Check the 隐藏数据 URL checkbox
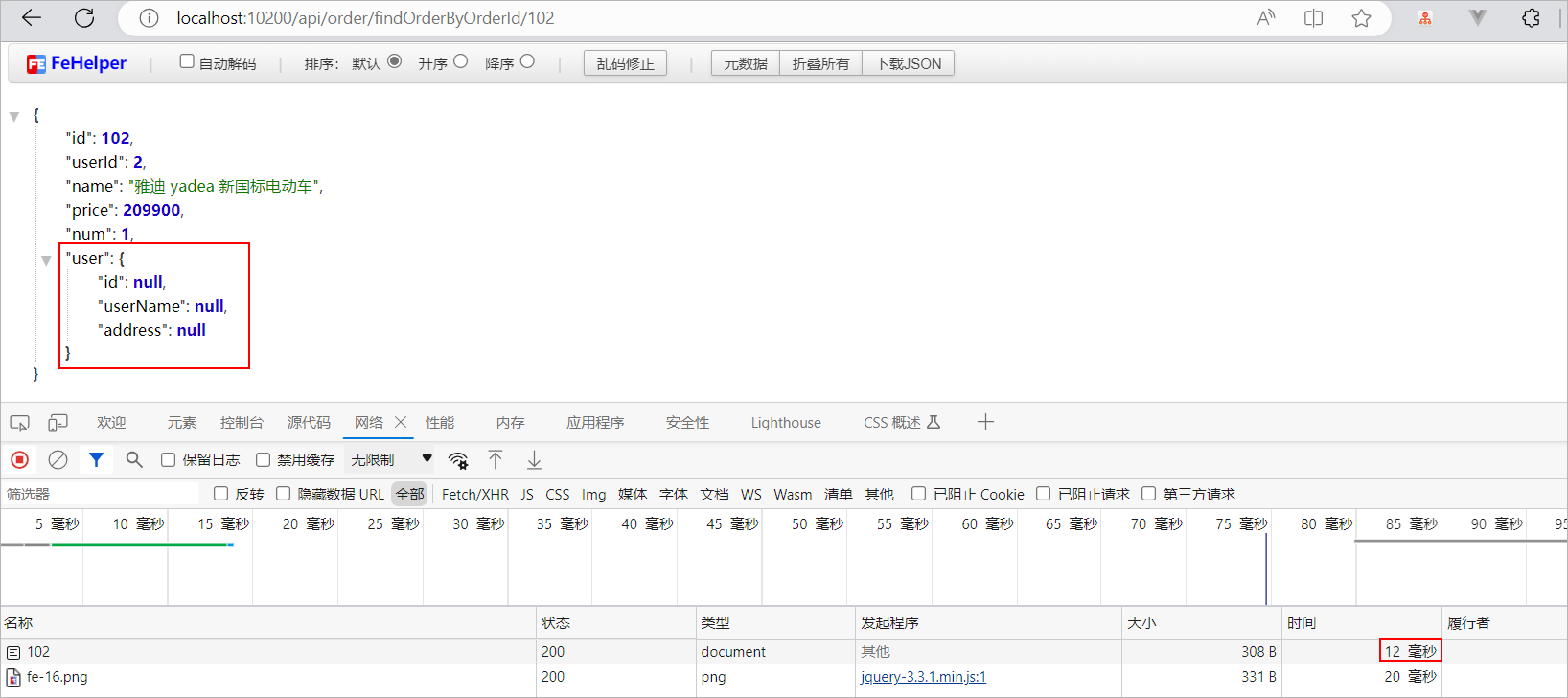 pyautogui.click(x=283, y=494)
